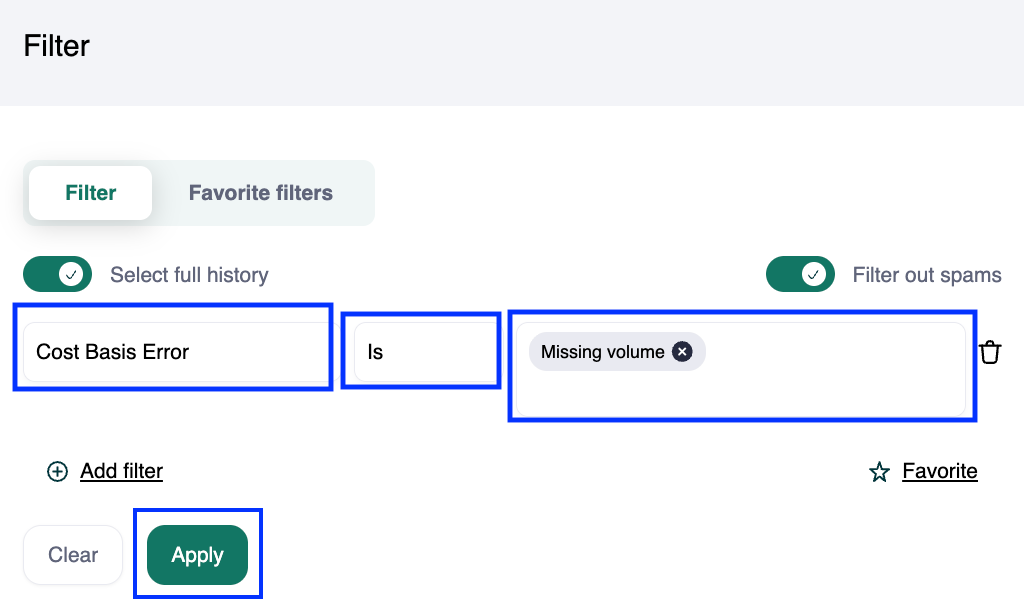
Task: Remove the Missing volume chip
Action: point(682,352)
